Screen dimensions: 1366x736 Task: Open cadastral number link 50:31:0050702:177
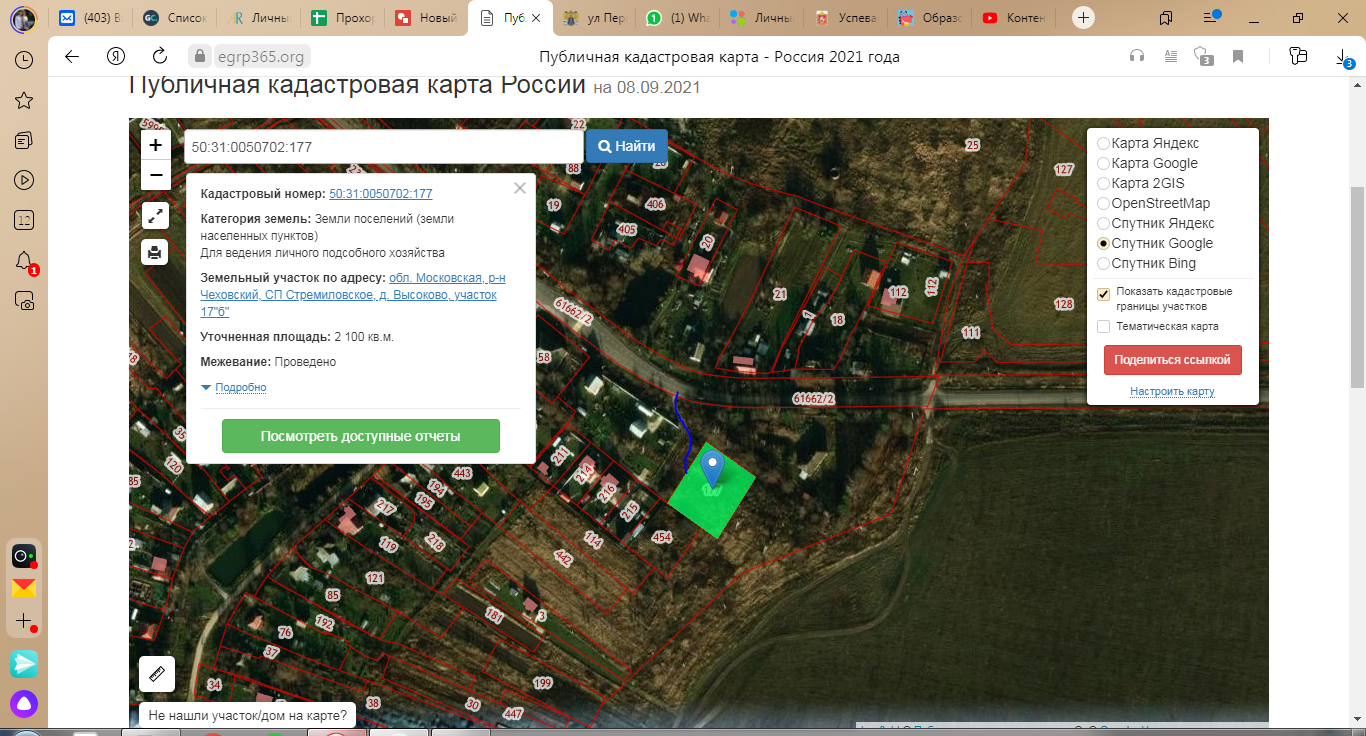pyautogui.click(x=381, y=194)
